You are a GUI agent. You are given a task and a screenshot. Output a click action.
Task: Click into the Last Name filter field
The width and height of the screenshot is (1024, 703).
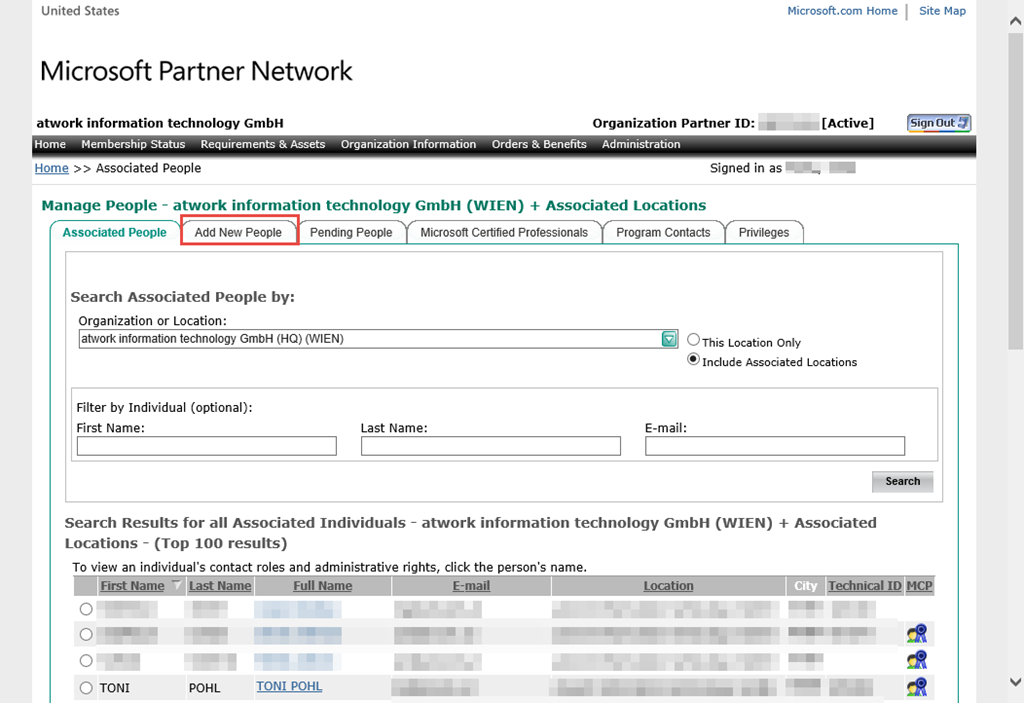490,446
